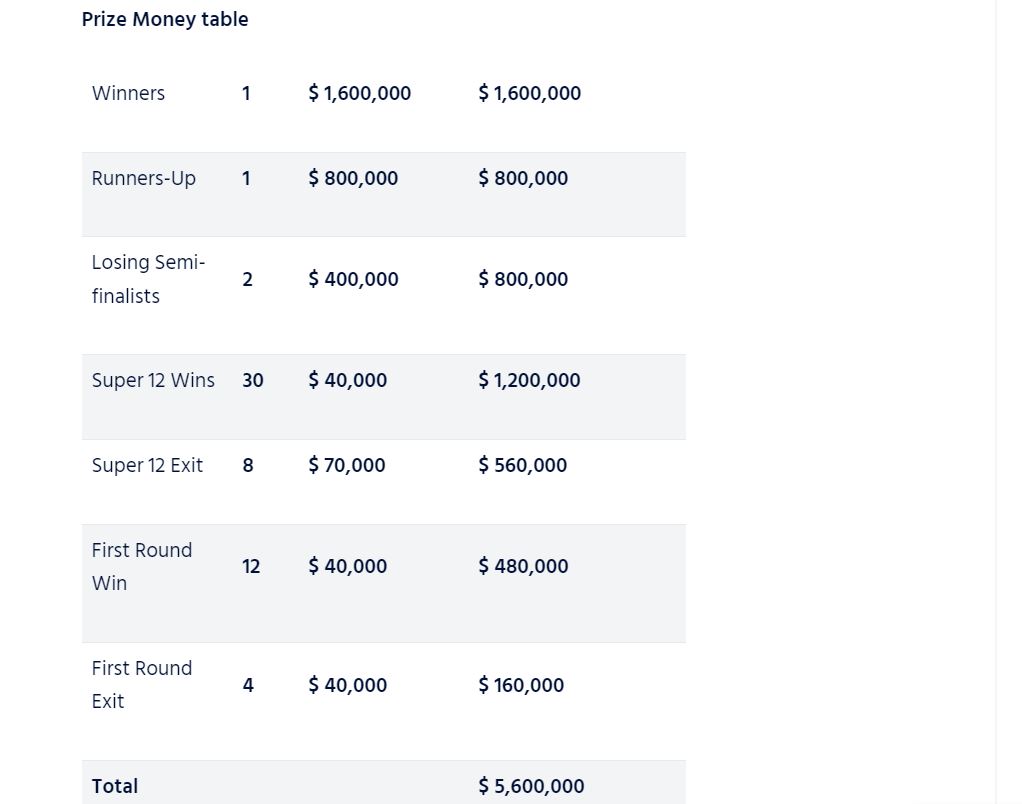Click the $ 160,000 amount

(x=521, y=685)
